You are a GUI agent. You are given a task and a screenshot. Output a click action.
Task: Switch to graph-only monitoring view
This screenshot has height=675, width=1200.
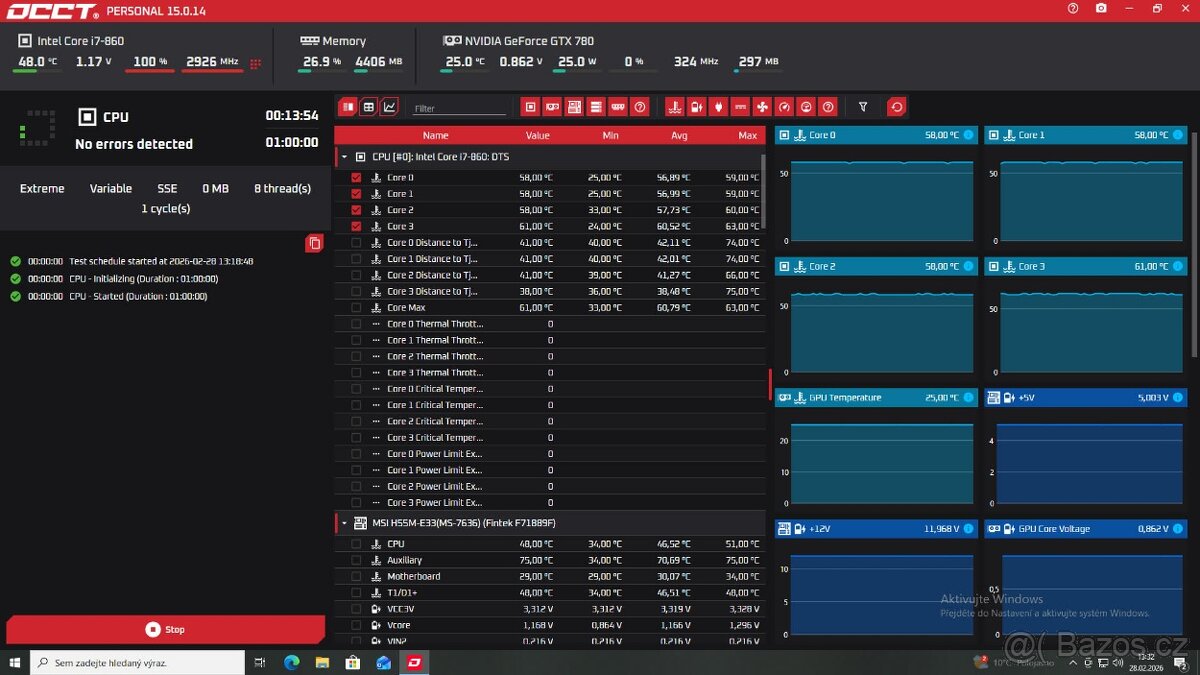pyautogui.click(x=389, y=107)
